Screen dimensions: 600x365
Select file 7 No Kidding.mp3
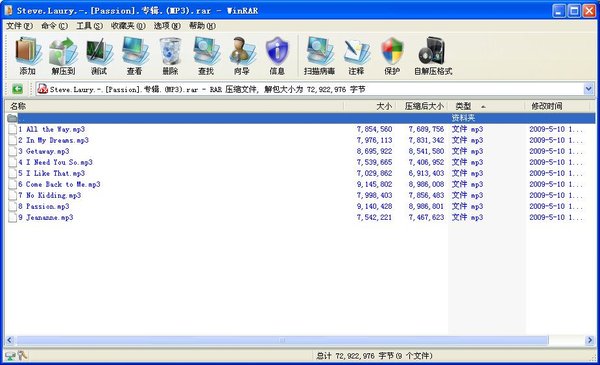click(49, 196)
